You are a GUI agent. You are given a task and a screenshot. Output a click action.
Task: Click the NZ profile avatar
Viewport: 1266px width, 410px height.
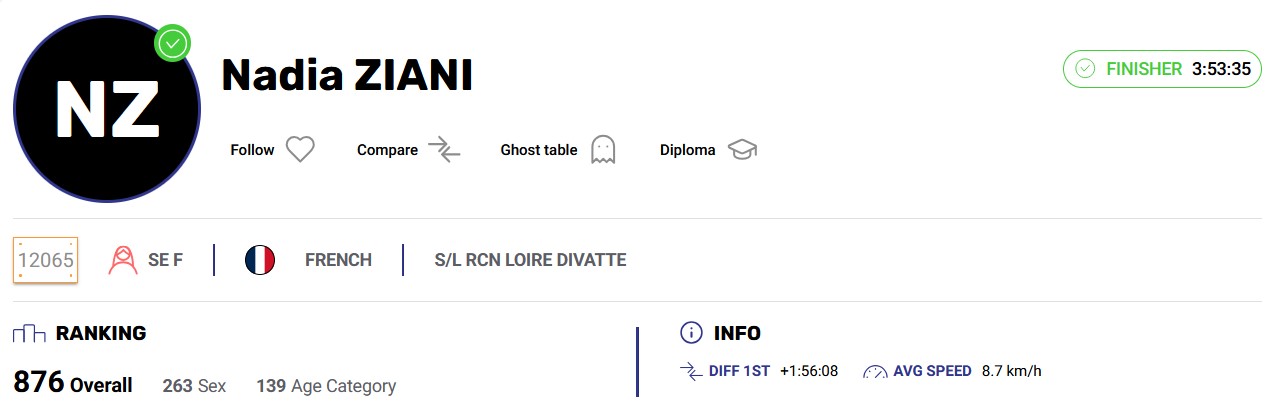tap(106, 108)
